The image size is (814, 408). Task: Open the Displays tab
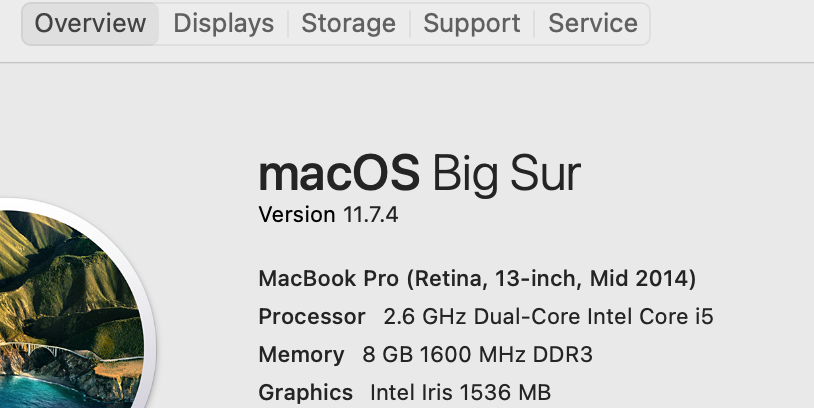click(x=223, y=23)
